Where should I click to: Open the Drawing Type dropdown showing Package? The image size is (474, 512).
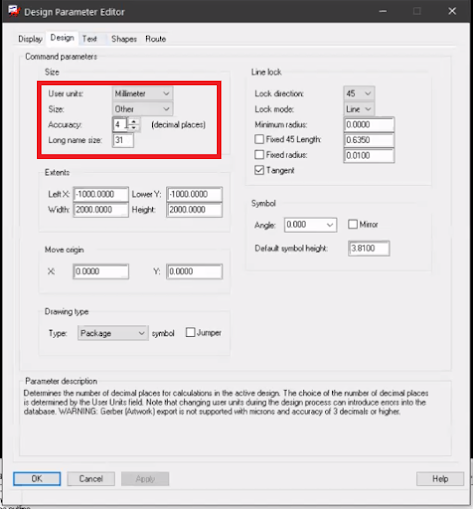[x=113, y=333]
